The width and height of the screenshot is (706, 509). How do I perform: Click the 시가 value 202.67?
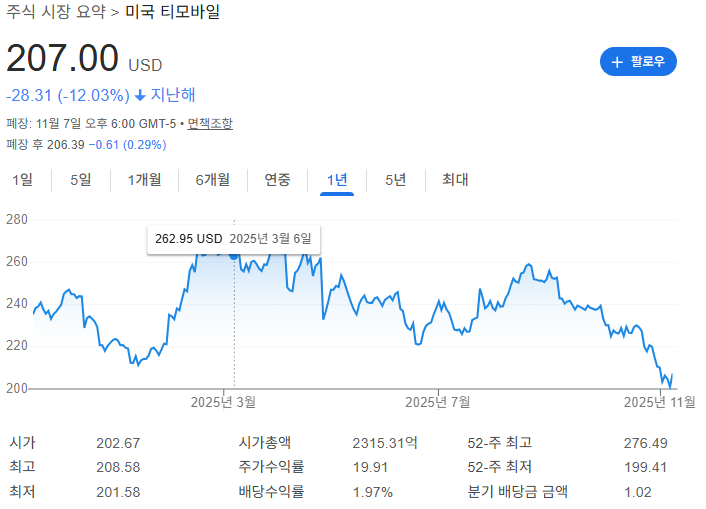click(x=118, y=443)
